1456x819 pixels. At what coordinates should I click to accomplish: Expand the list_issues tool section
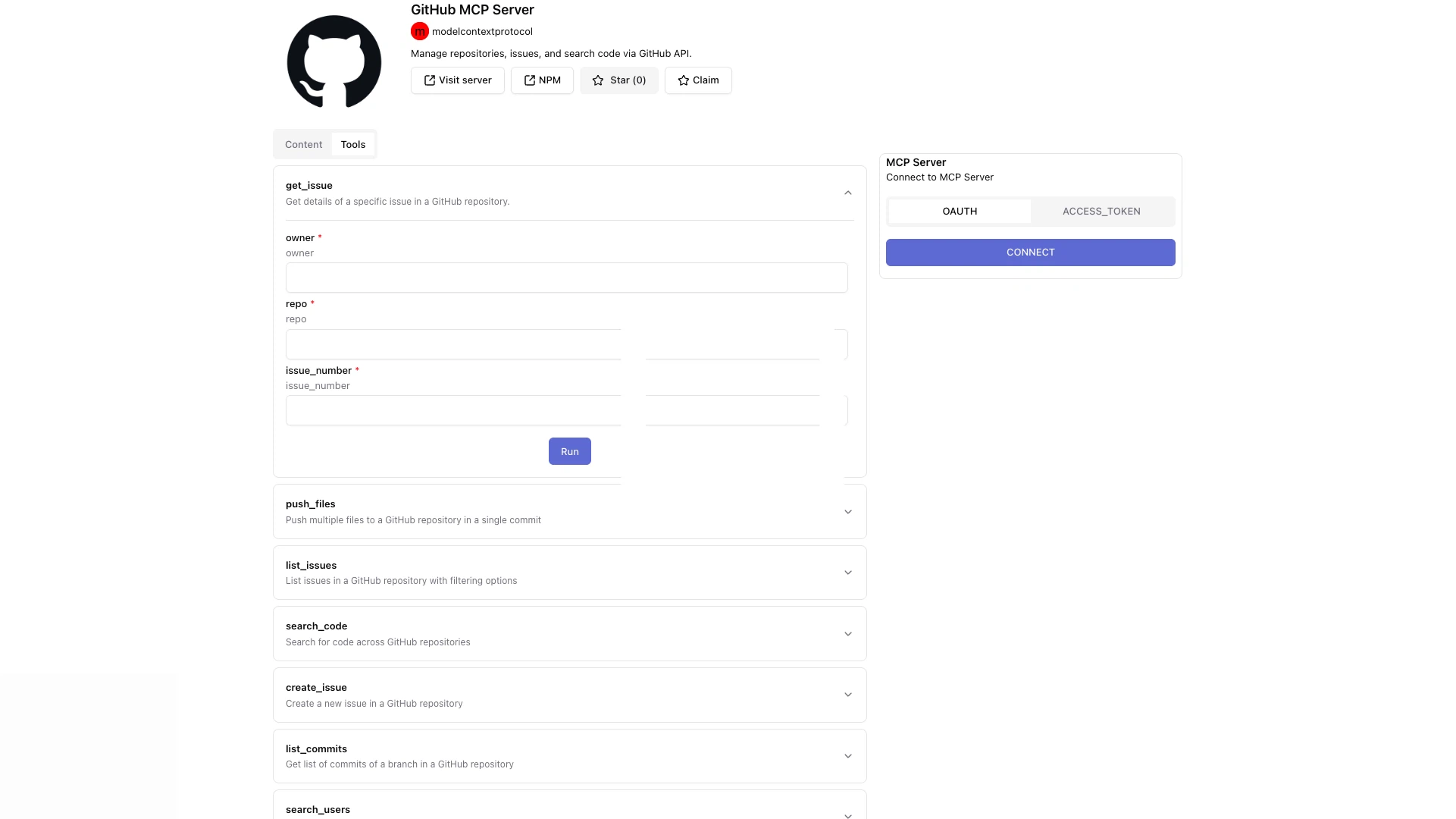click(847, 573)
